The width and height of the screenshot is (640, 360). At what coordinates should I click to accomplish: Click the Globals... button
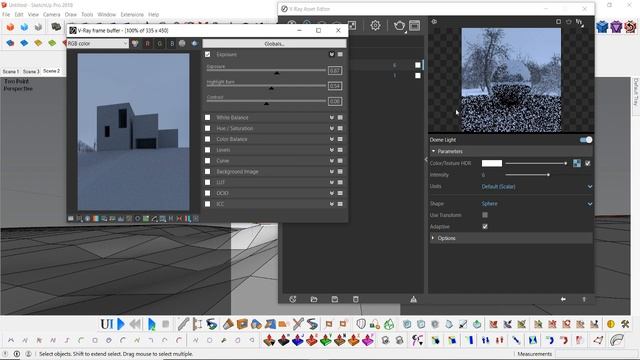pos(274,44)
